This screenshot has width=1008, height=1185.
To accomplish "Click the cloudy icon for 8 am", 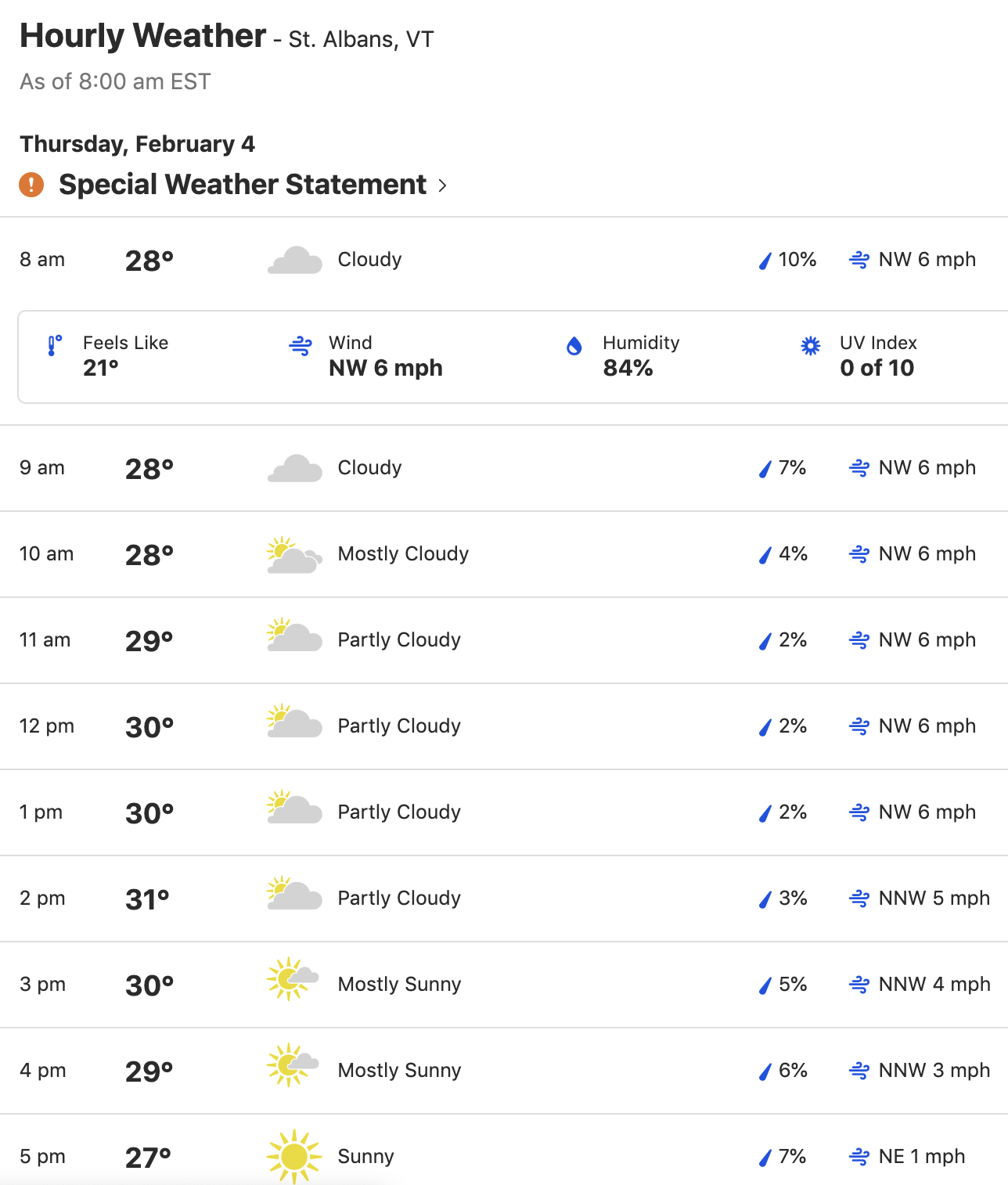I will click(295, 260).
